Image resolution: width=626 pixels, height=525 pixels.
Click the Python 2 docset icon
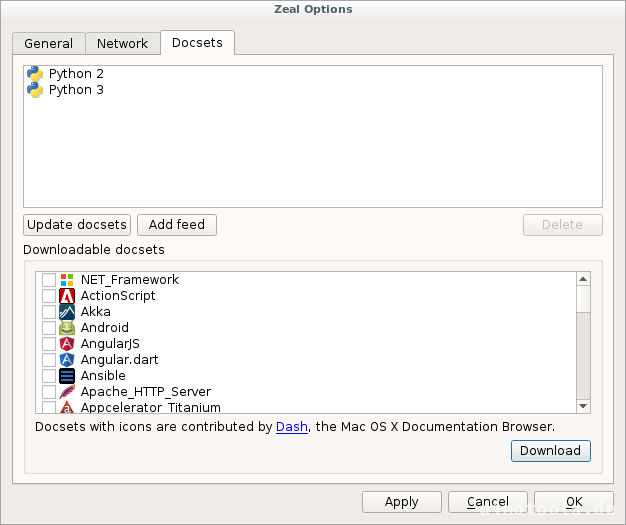tap(35, 74)
